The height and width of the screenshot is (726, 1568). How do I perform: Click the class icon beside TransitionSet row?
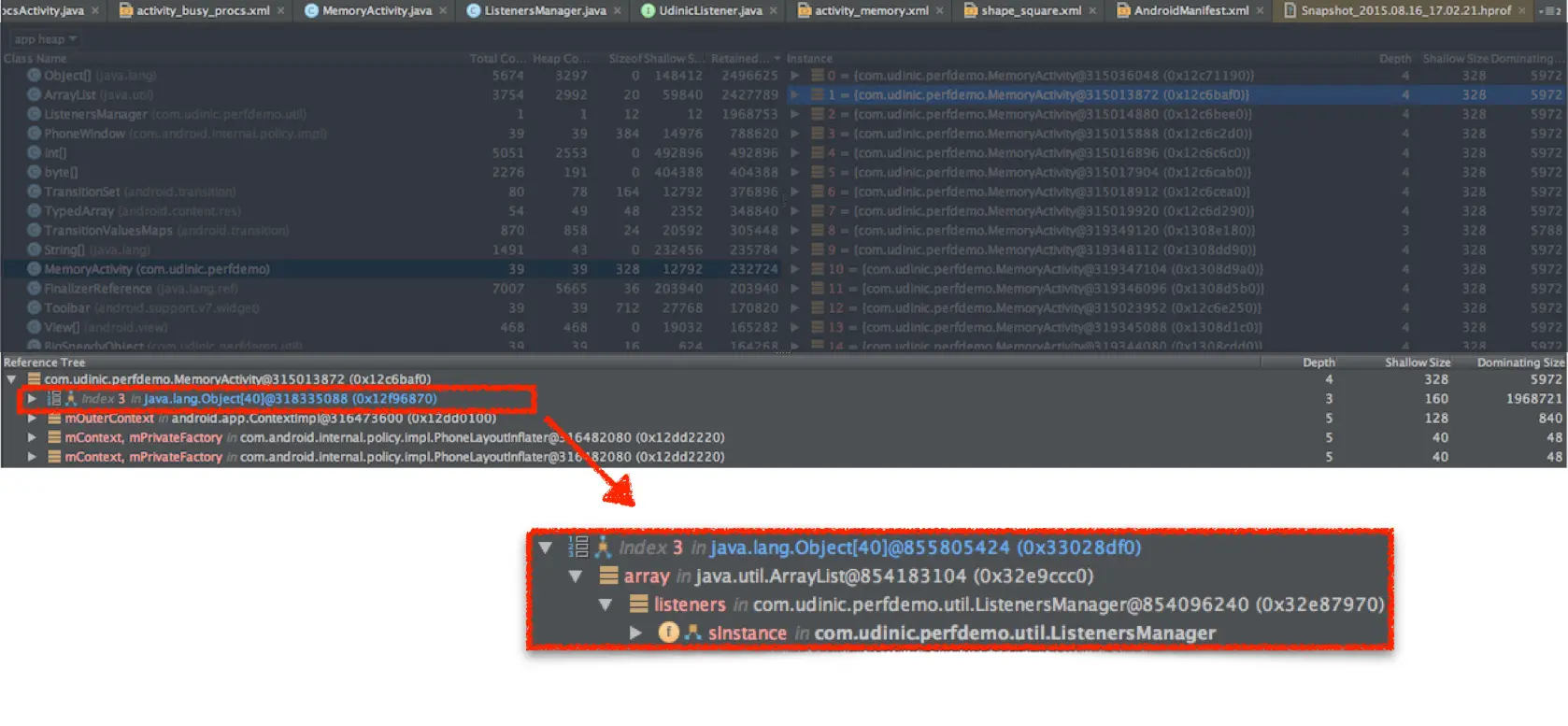[x=34, y=192]
